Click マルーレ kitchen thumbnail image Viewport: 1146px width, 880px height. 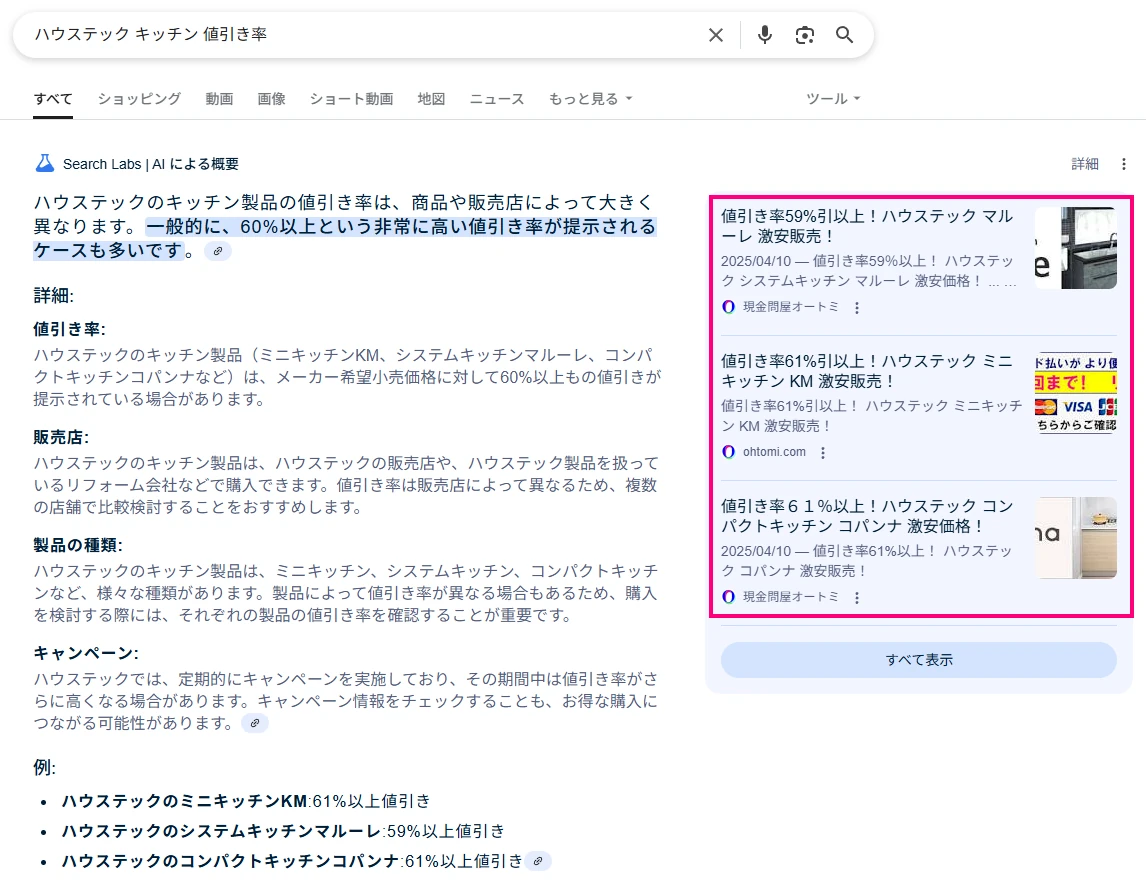[x=1076, y=248]
